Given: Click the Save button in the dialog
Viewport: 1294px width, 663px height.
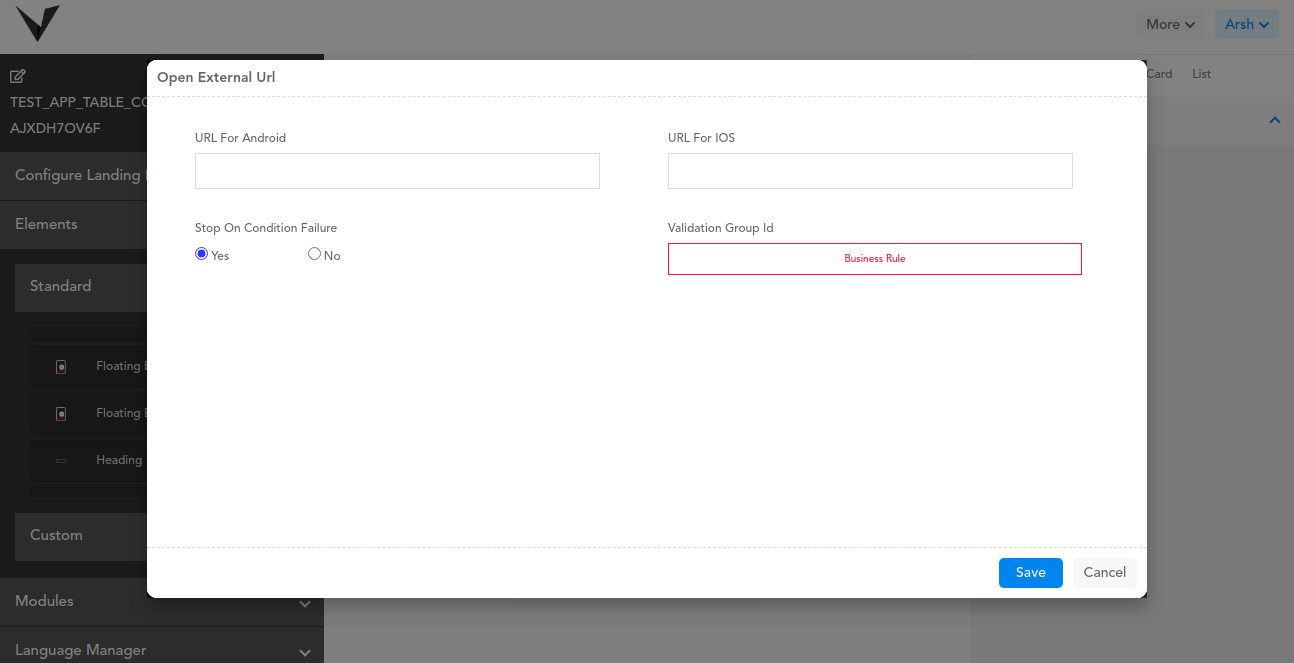Looking at the screenshot, I should click(1030, 573).
